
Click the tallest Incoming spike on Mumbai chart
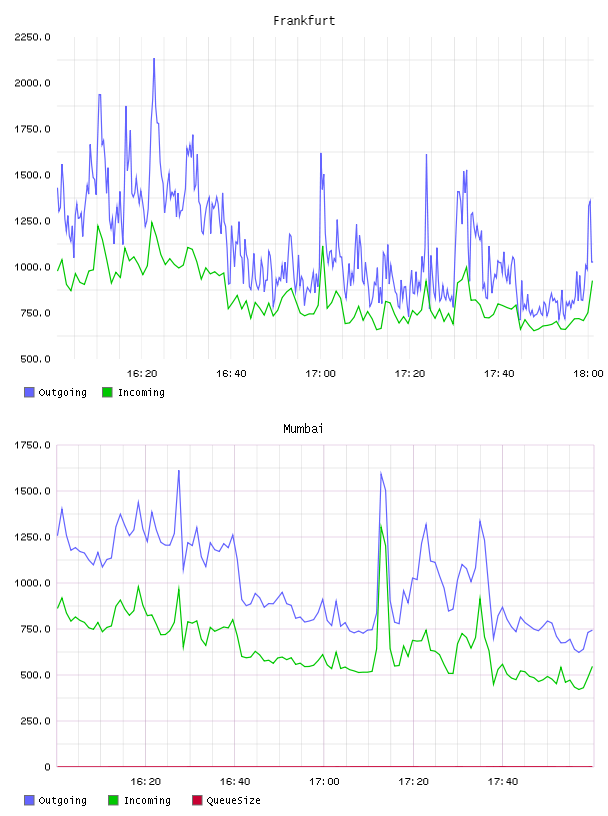tap(382, 527)
